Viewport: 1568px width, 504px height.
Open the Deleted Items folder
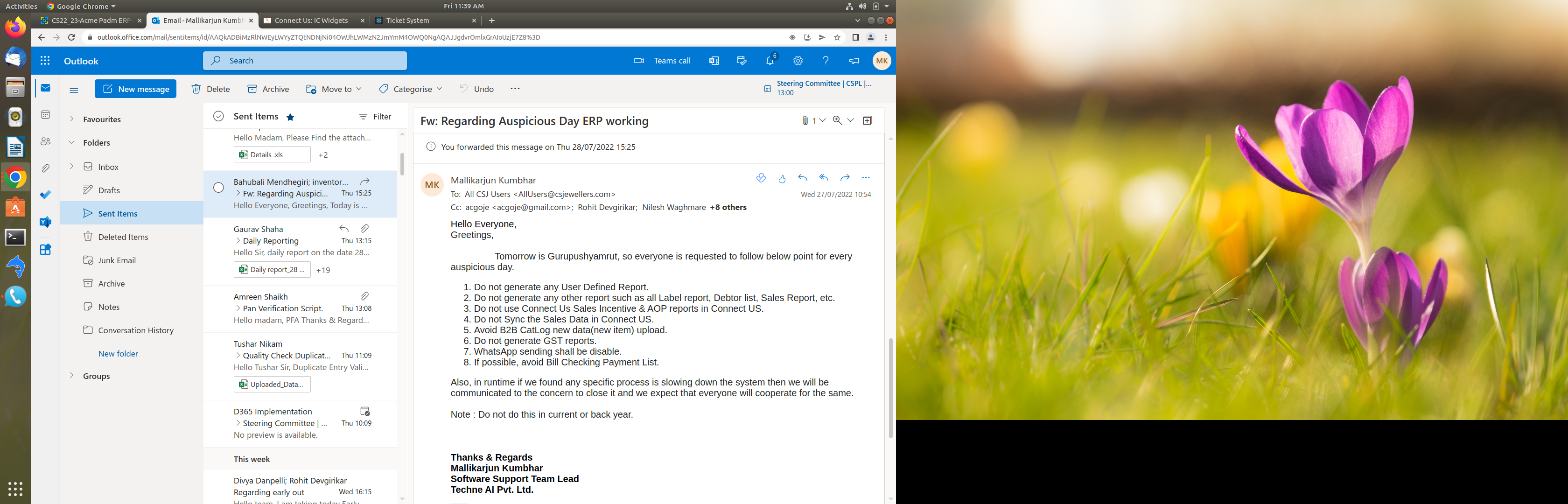(x=132, y=237)
